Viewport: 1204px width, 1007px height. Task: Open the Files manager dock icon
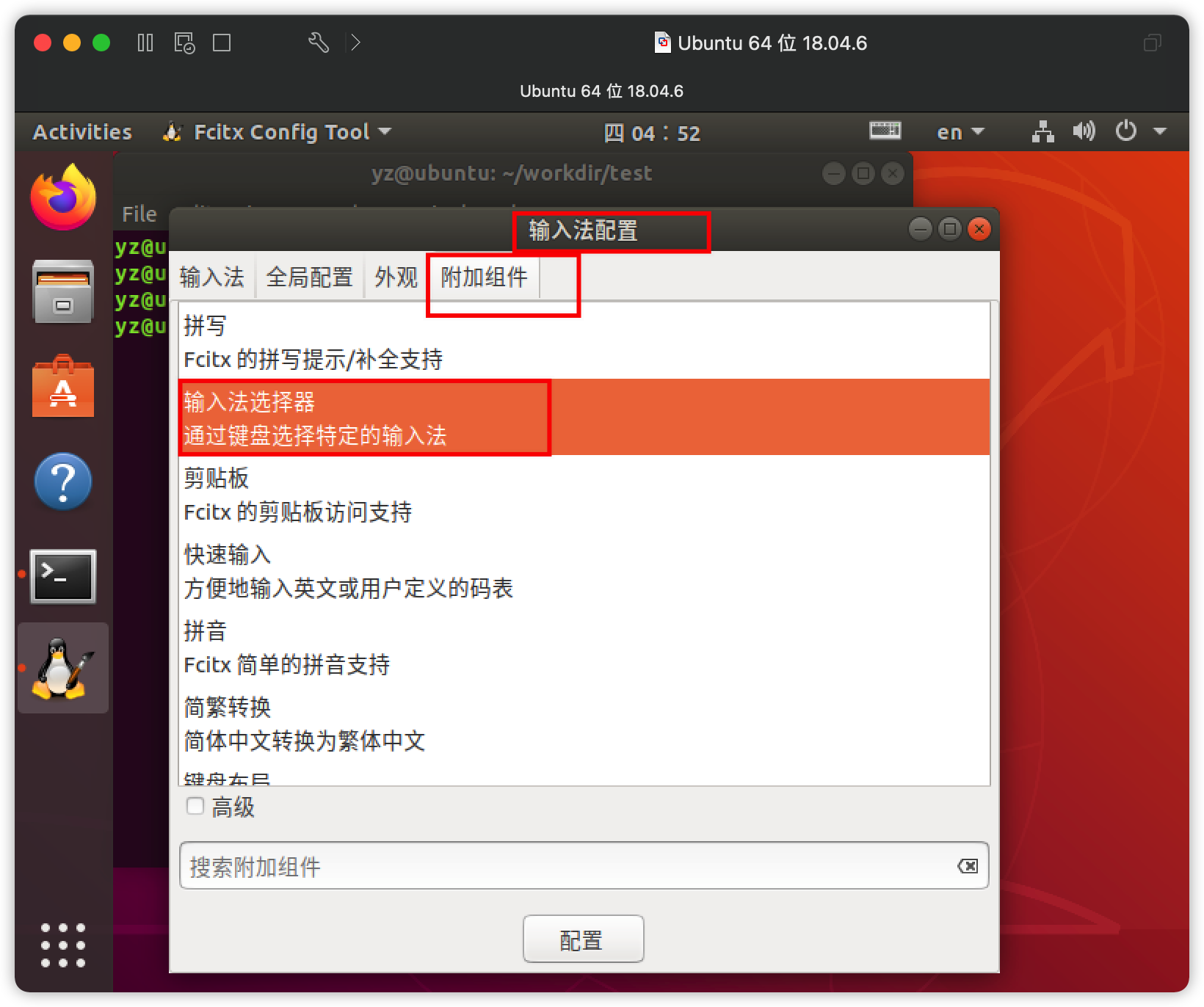coord(63,291)
